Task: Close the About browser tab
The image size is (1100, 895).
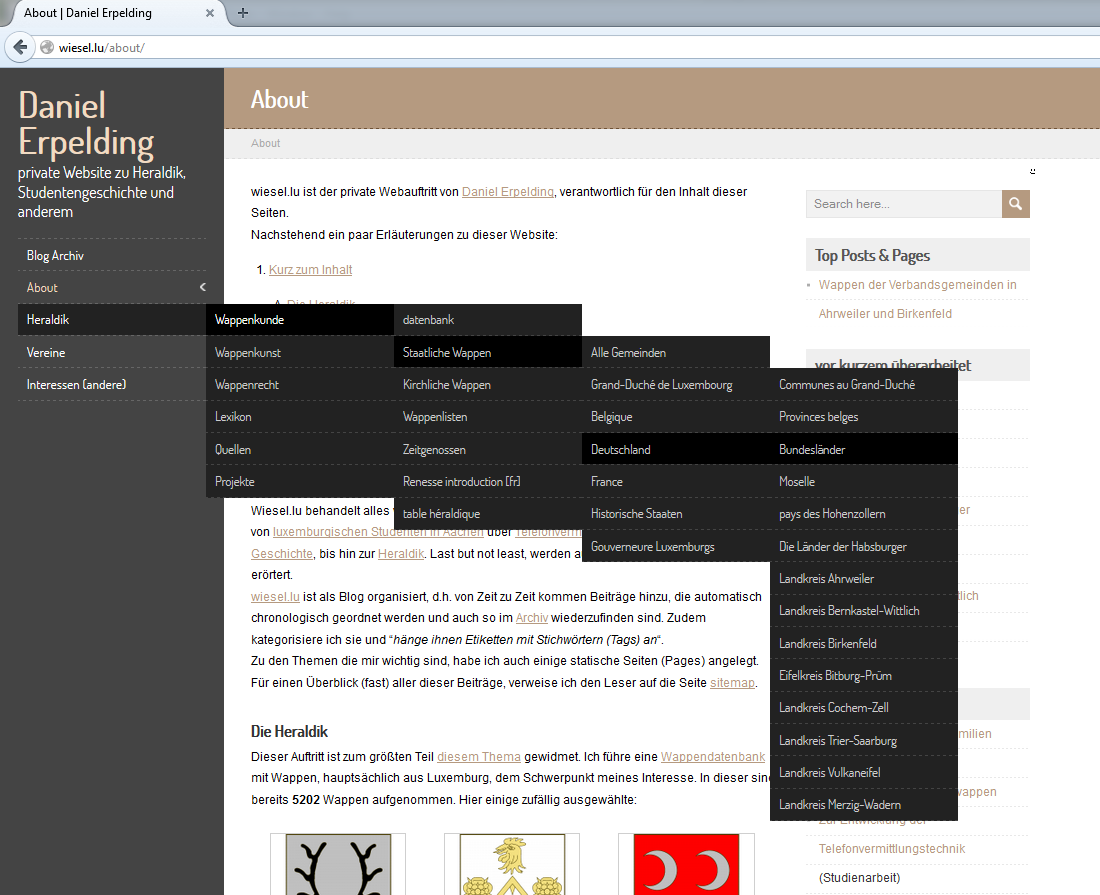Action: click(210, 13)
